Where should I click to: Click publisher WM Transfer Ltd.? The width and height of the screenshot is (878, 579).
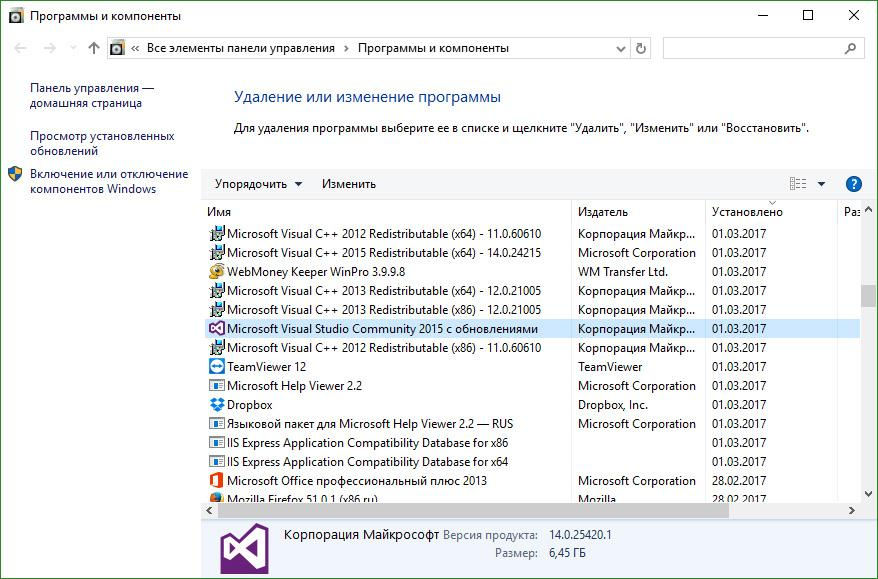click(x=623, y=272)
